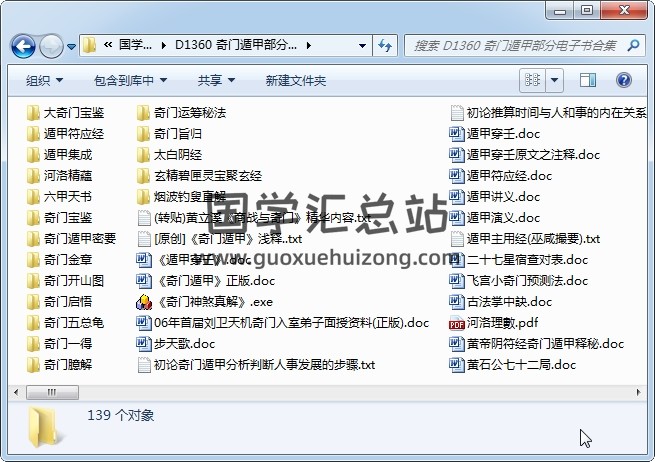Select the 大奇门宝鉴 folder
Image resolution: width=655 pixels, height=462 pixels.
click(x=65, y=112)
